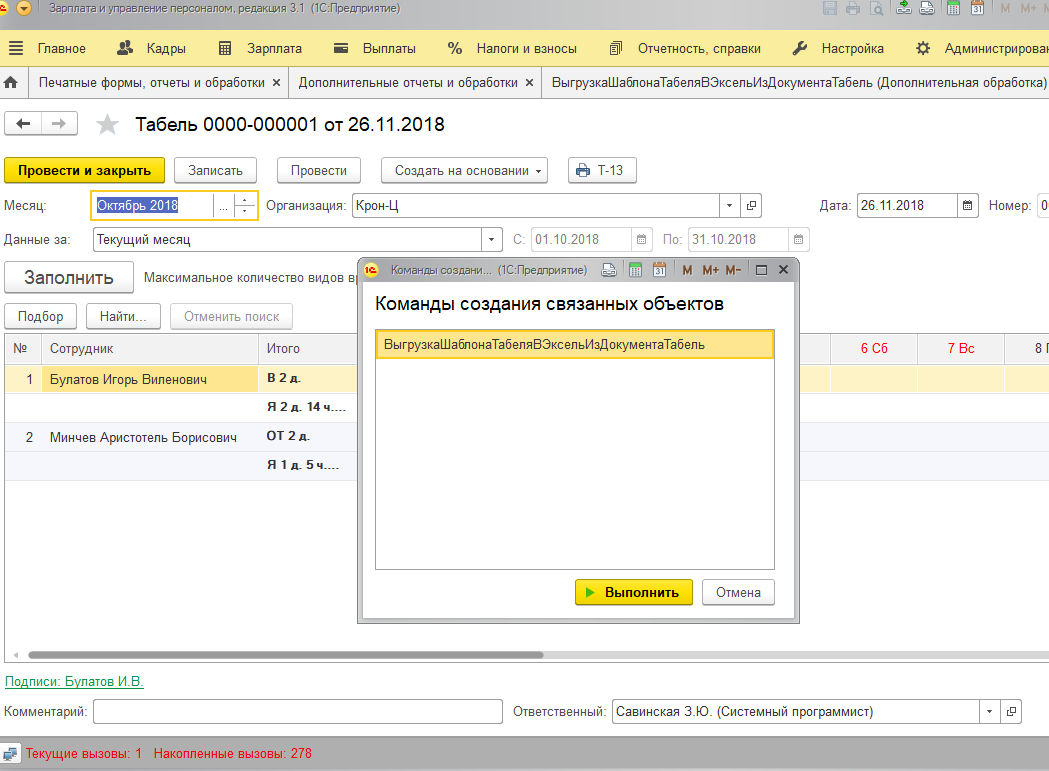Expand the Ответственный dropdown list
This screenshot has width=1049, height=771.
[989, 711]
